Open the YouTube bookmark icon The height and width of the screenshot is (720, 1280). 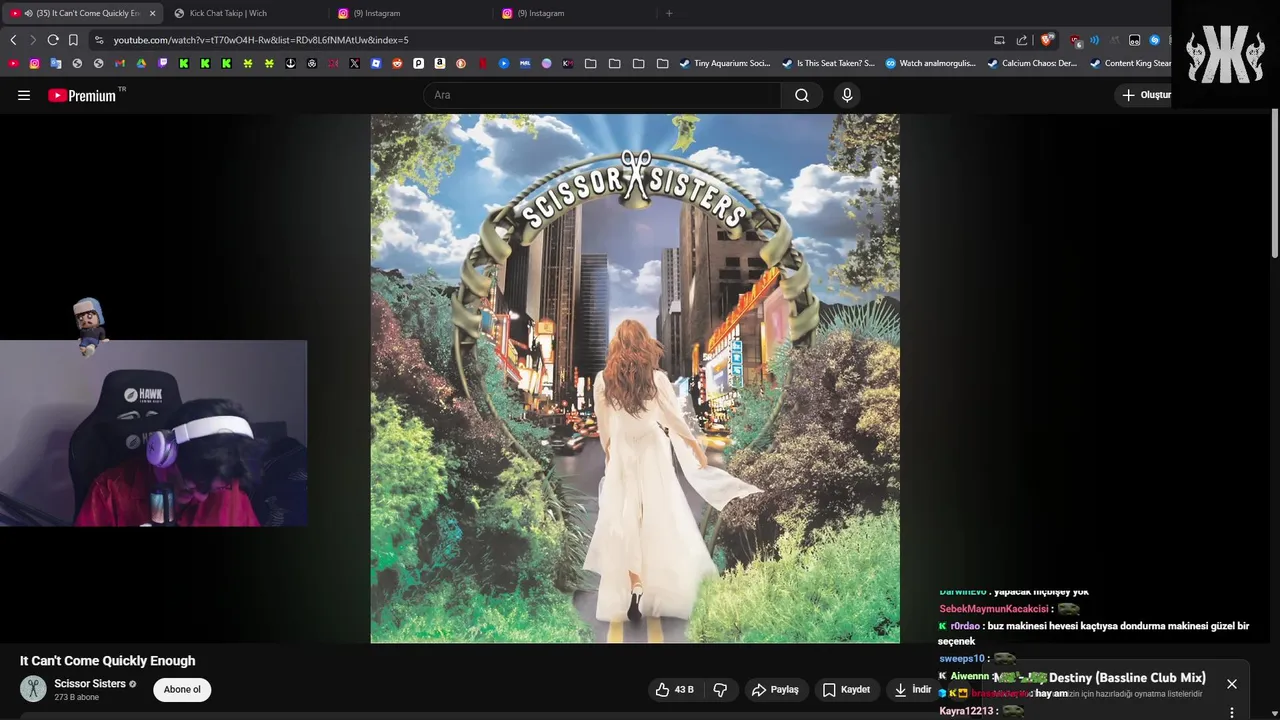point(13,63)
